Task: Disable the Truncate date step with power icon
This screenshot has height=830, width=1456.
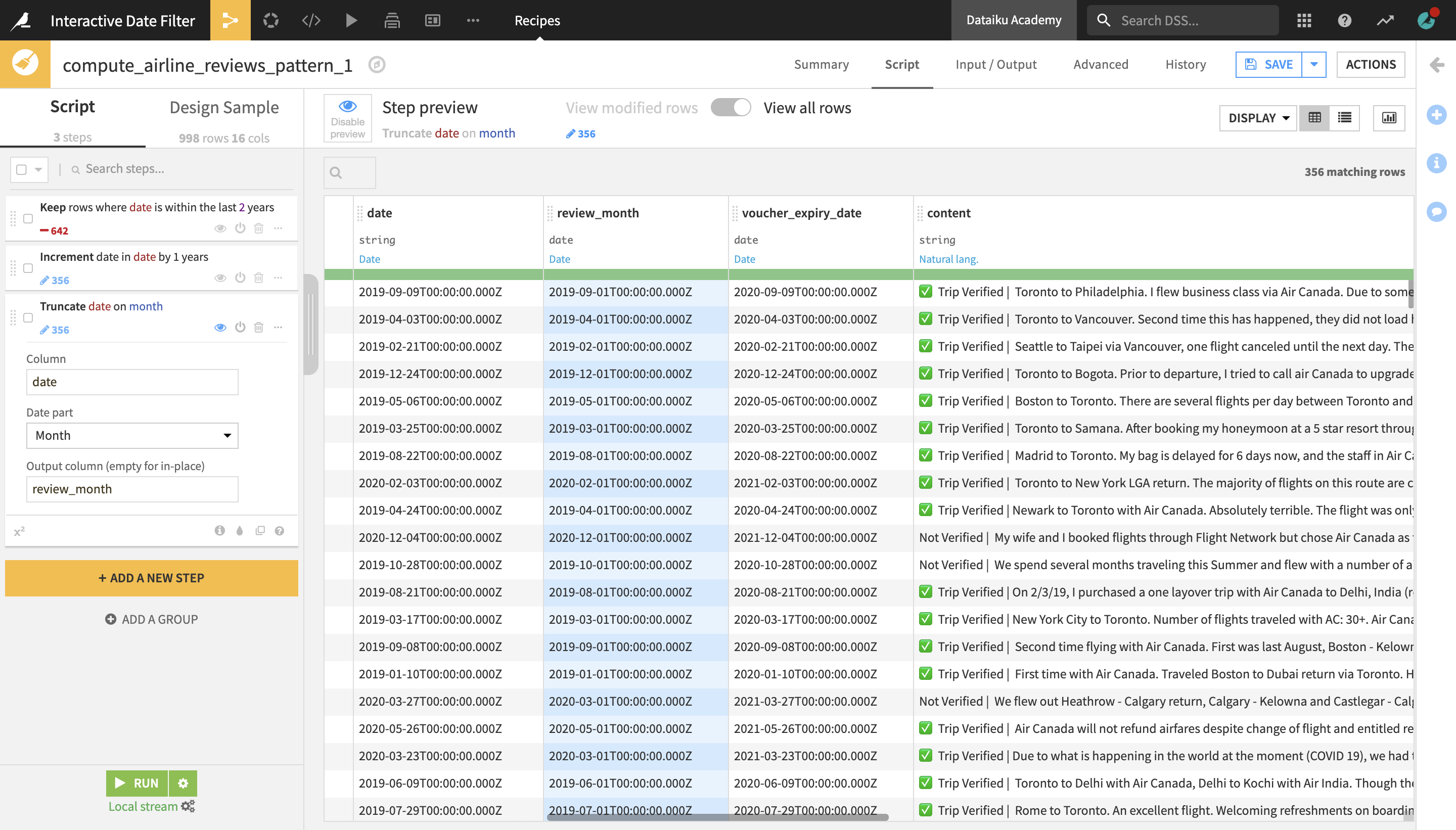Action: (240, 327)
